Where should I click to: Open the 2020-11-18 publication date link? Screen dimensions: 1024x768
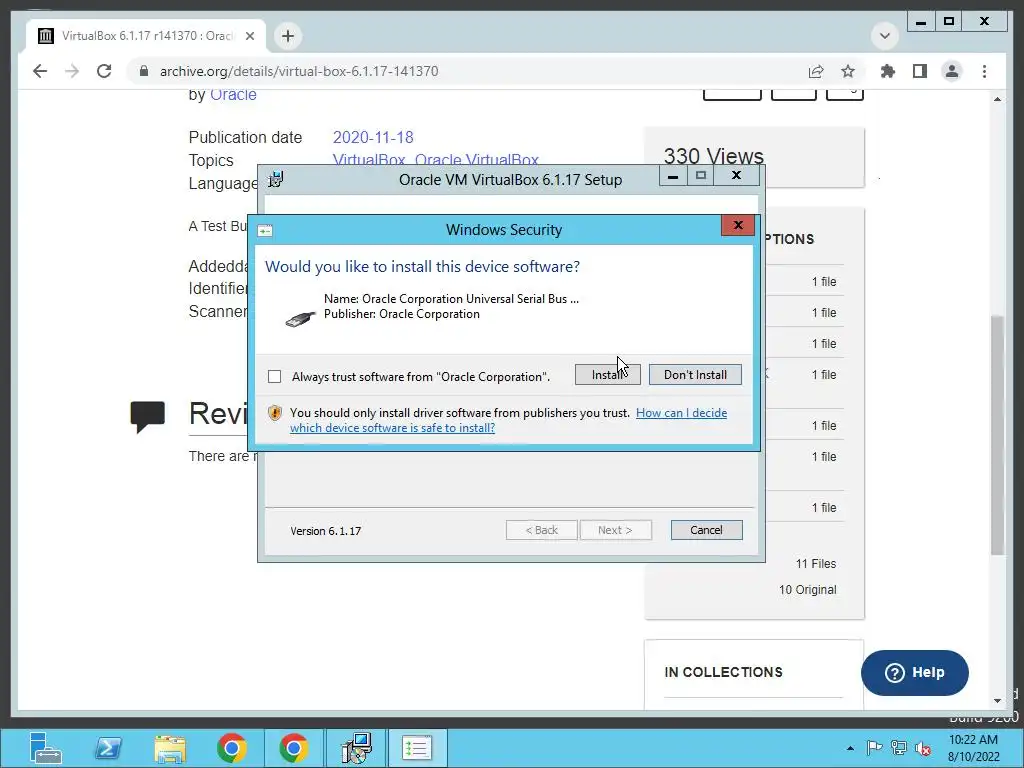[373, 137]
